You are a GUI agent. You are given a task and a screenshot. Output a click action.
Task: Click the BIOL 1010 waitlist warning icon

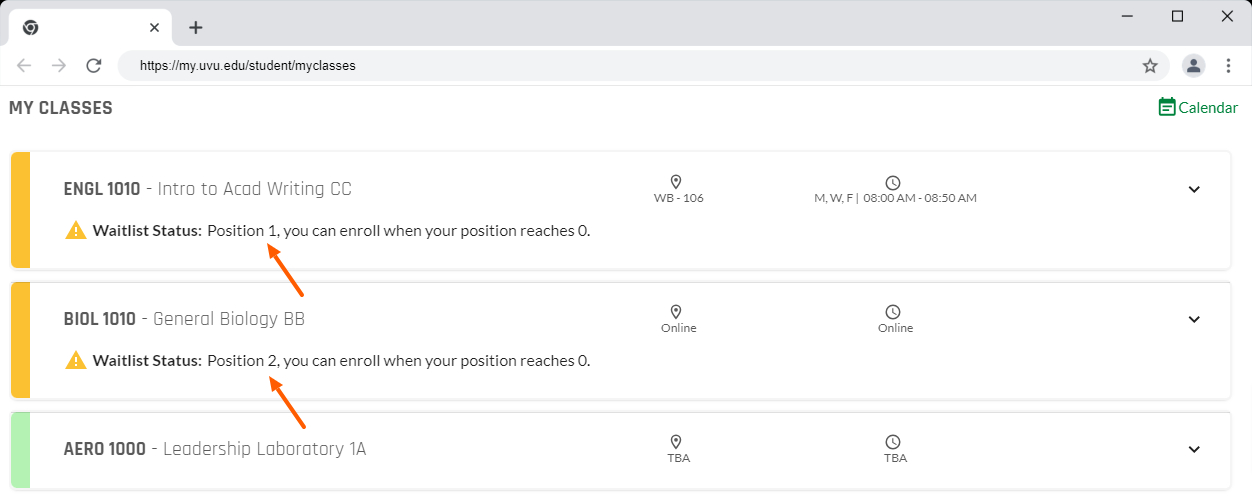coord(76,361)
